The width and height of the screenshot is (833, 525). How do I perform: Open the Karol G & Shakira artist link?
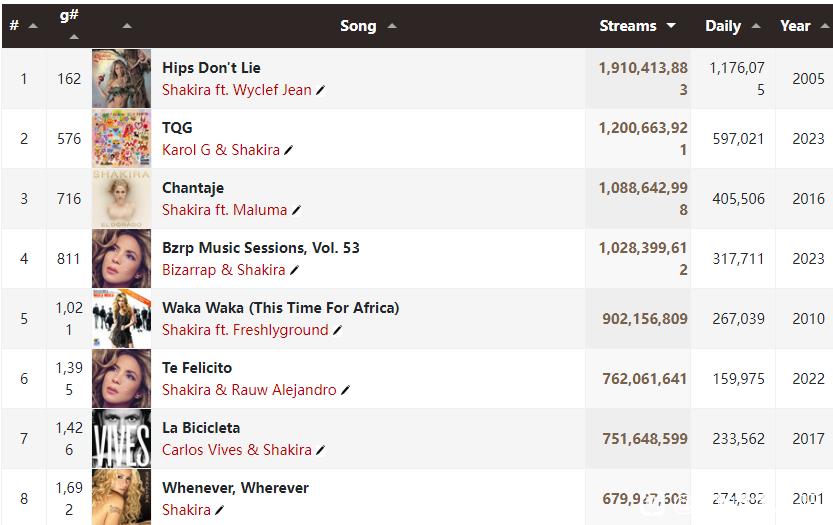click(220, 150)
